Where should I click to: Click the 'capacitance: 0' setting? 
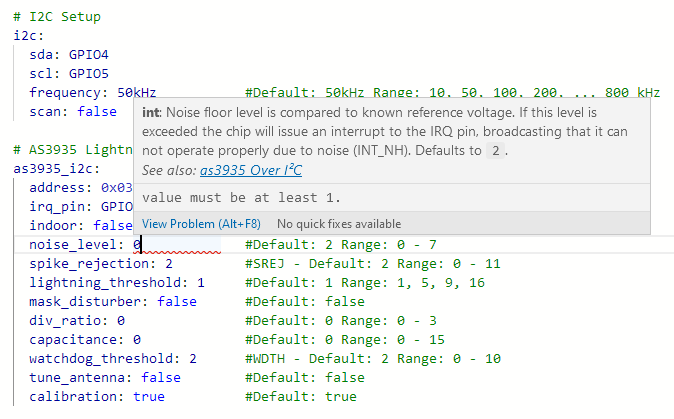(x=85, y=339)
